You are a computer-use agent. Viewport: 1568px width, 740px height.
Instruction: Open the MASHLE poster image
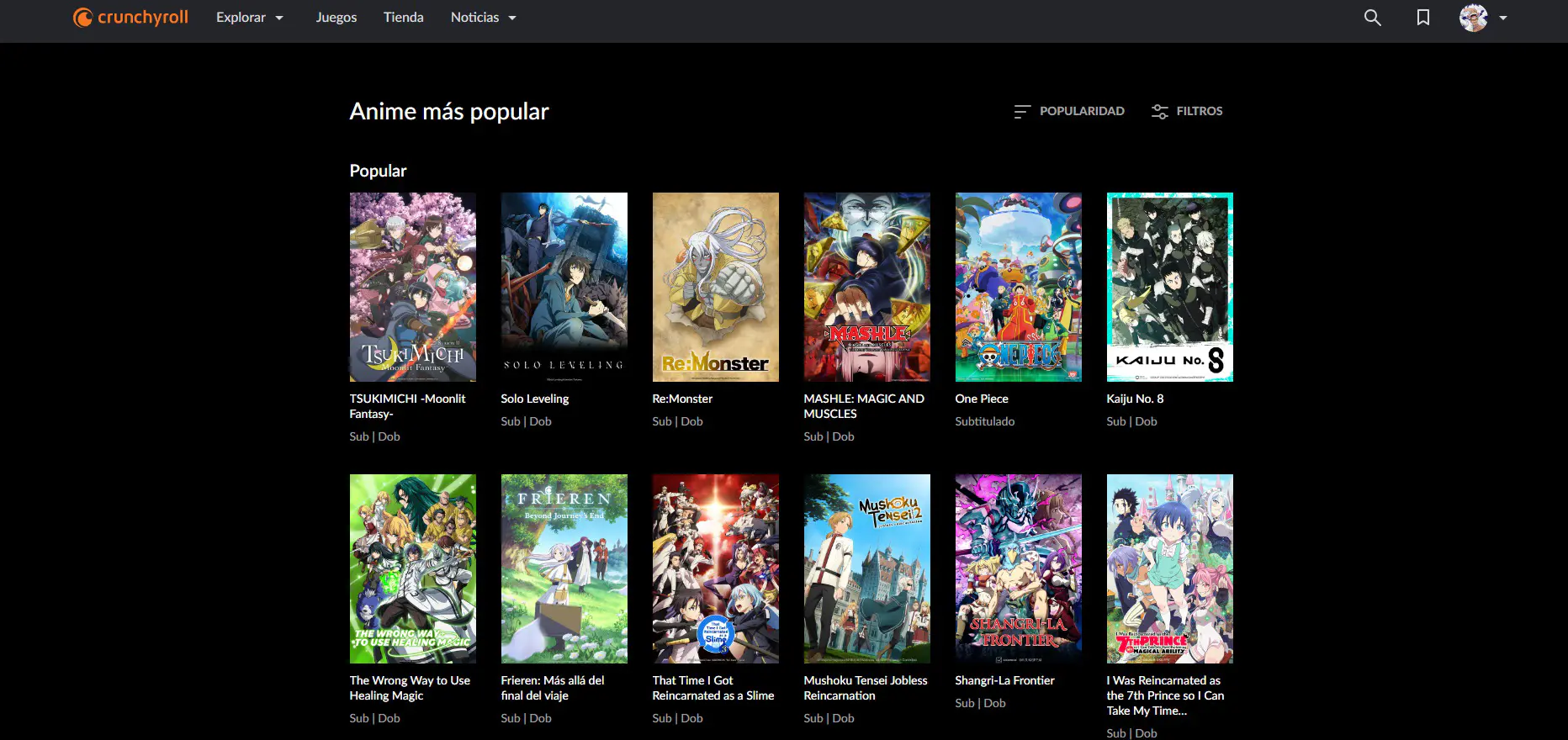[867, 287]
